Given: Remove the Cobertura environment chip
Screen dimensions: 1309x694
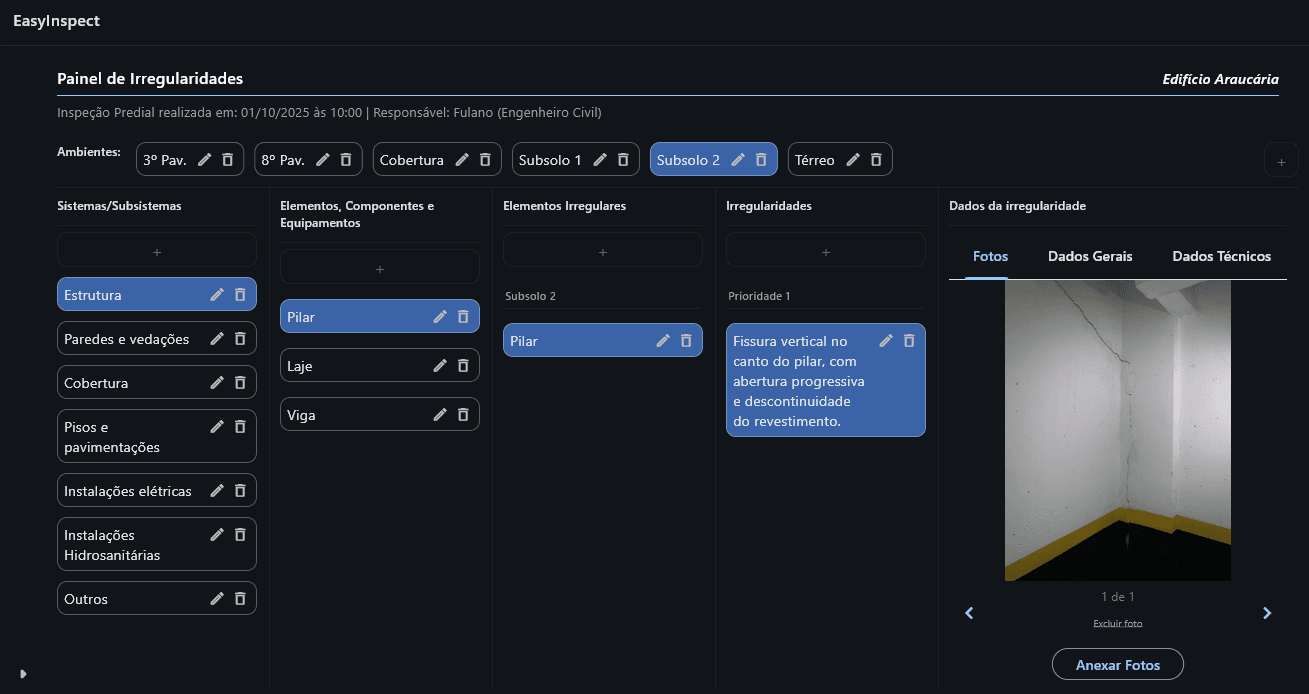Looking at the screenshot, I should click(485, 160).
